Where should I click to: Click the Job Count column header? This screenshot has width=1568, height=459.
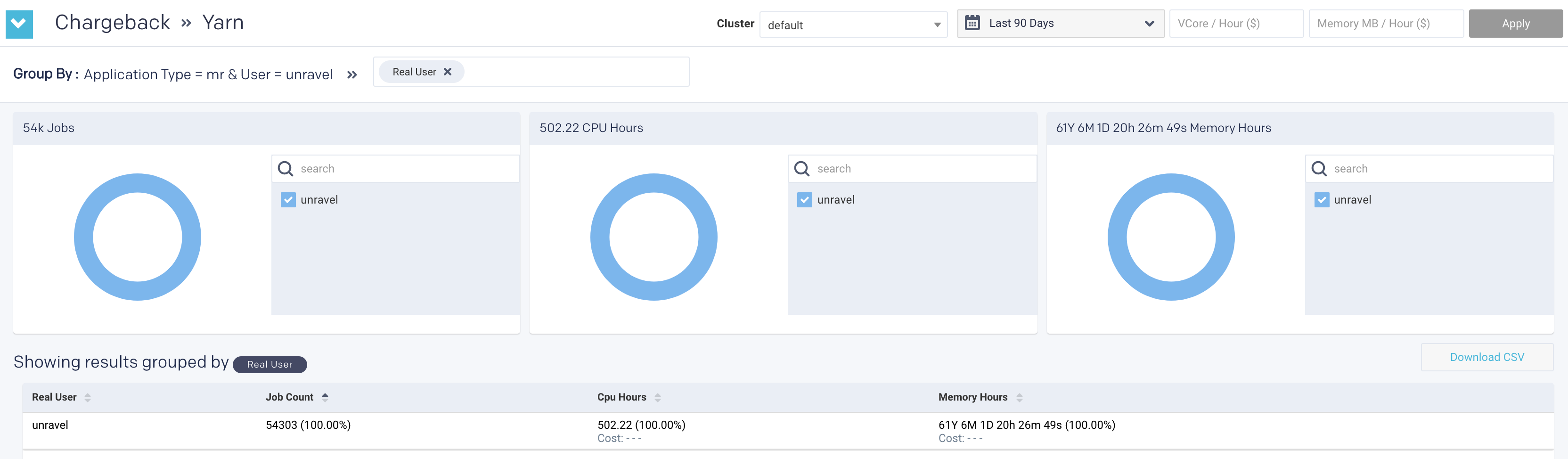pos(290,397)
